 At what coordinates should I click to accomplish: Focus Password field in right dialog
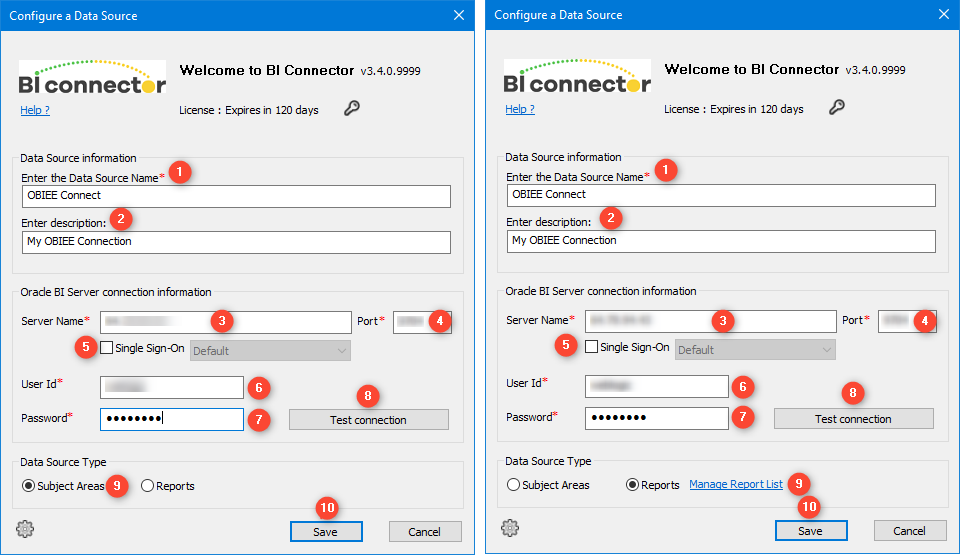tap(656, 418)
